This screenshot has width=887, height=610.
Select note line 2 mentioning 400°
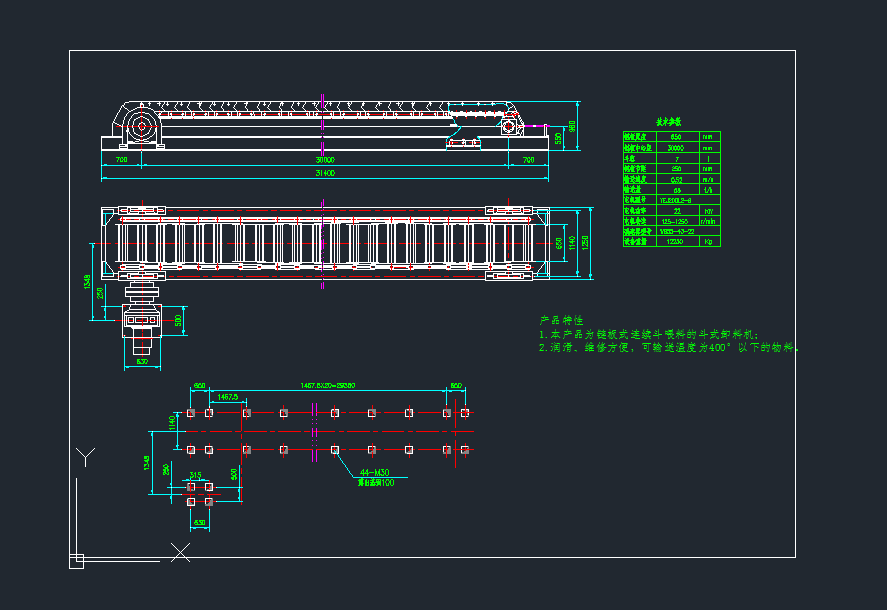coord(669,347)
